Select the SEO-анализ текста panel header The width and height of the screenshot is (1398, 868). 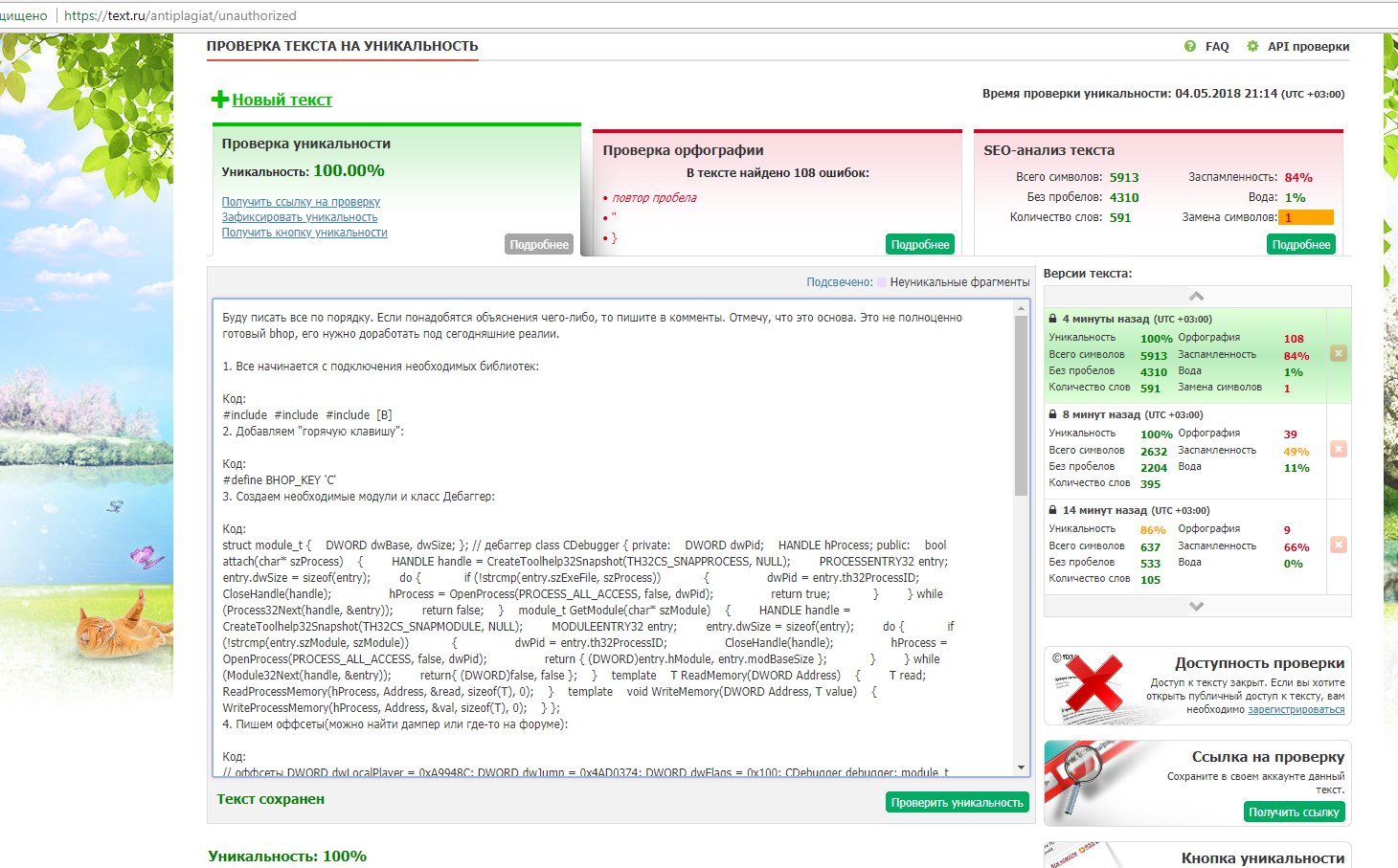click(x=1049, y=150)
